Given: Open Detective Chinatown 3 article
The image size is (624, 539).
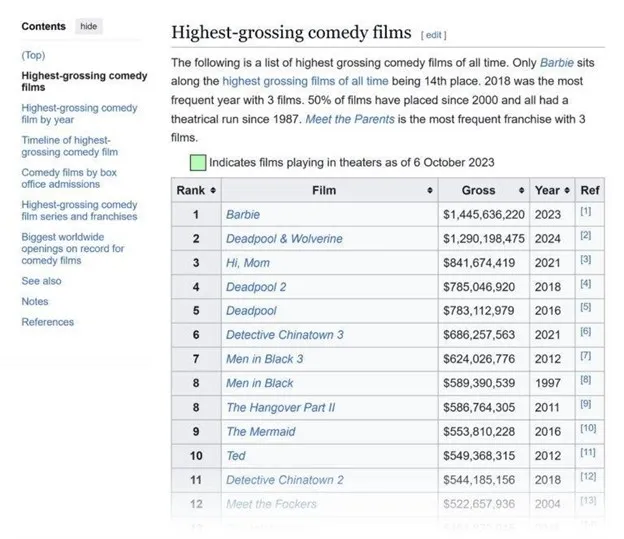Looking at the screenshot, I should [x=284, y=335].
